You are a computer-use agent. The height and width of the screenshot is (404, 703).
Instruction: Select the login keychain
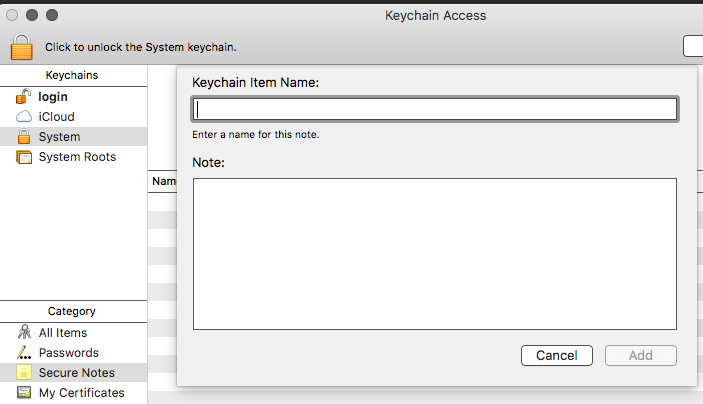tap(53, 97)
